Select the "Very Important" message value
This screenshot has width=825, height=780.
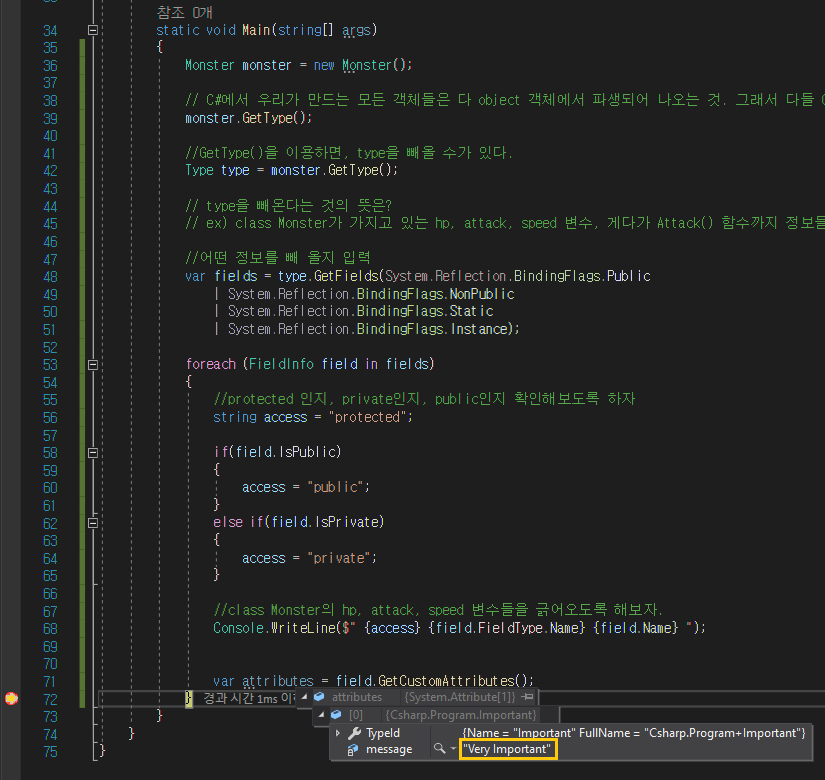(x=507, y=749)
